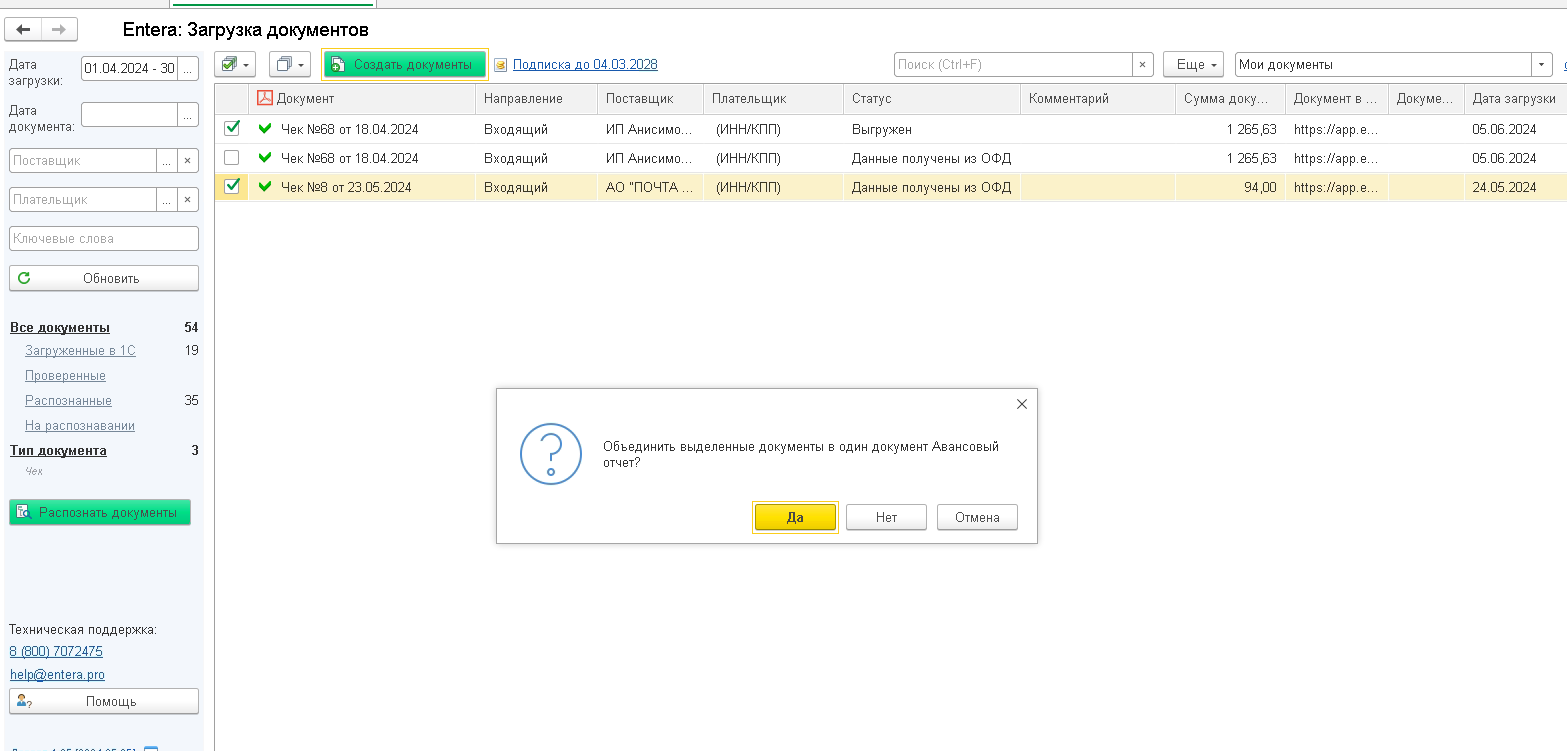Open the Плательщик selection list (...)

click(167, 199)
